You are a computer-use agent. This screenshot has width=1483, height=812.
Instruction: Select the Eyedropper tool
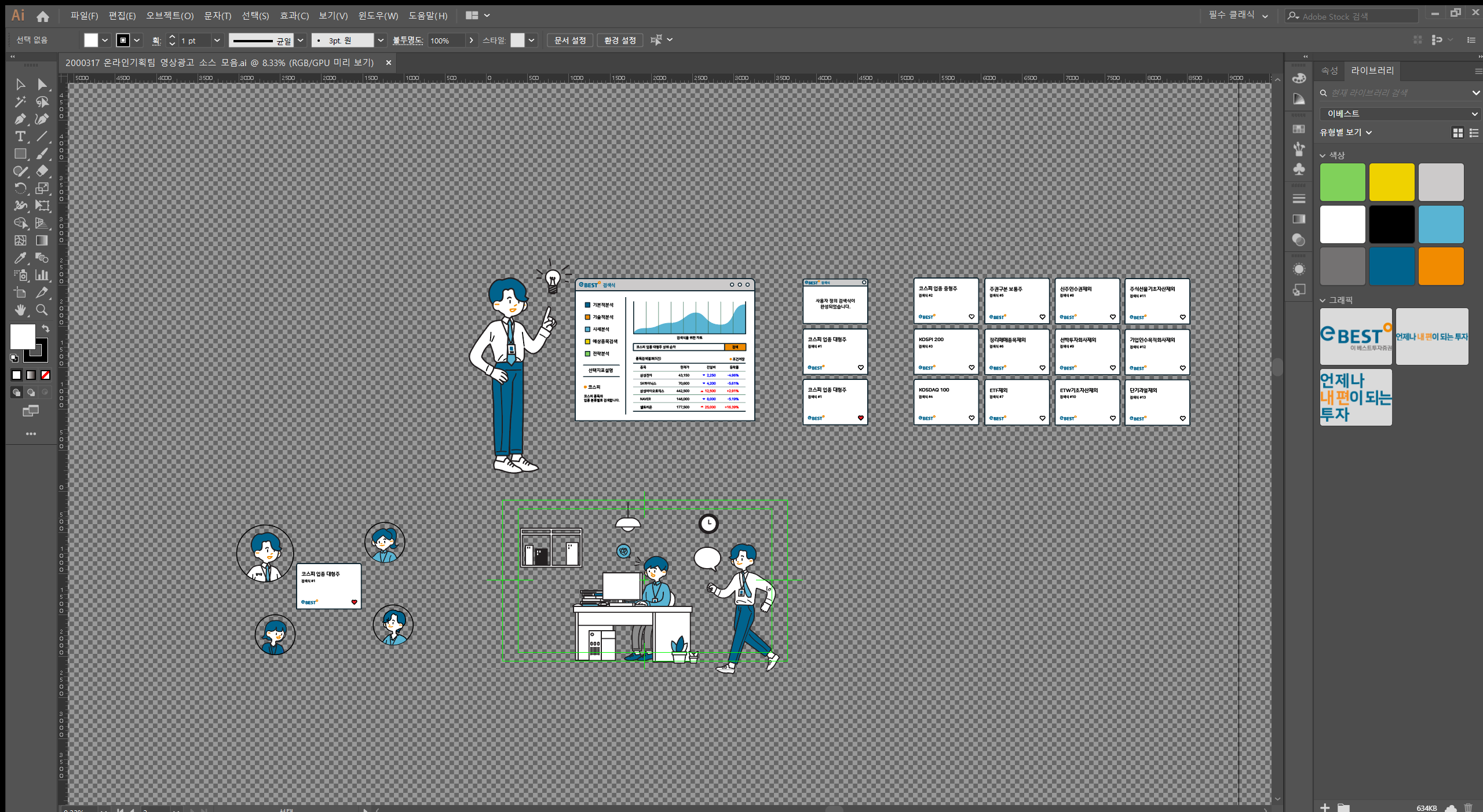20,258
